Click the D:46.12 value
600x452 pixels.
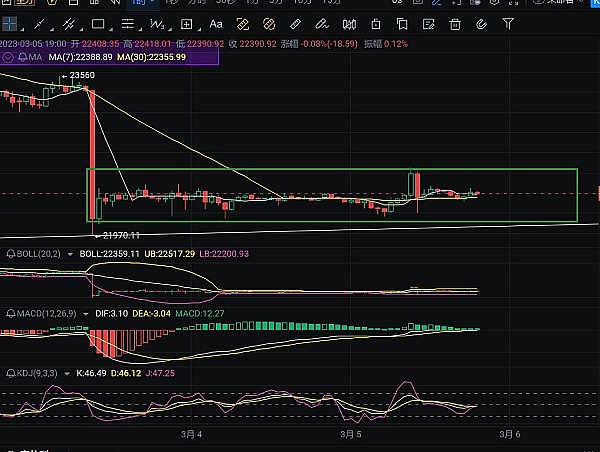pos(126,374)
